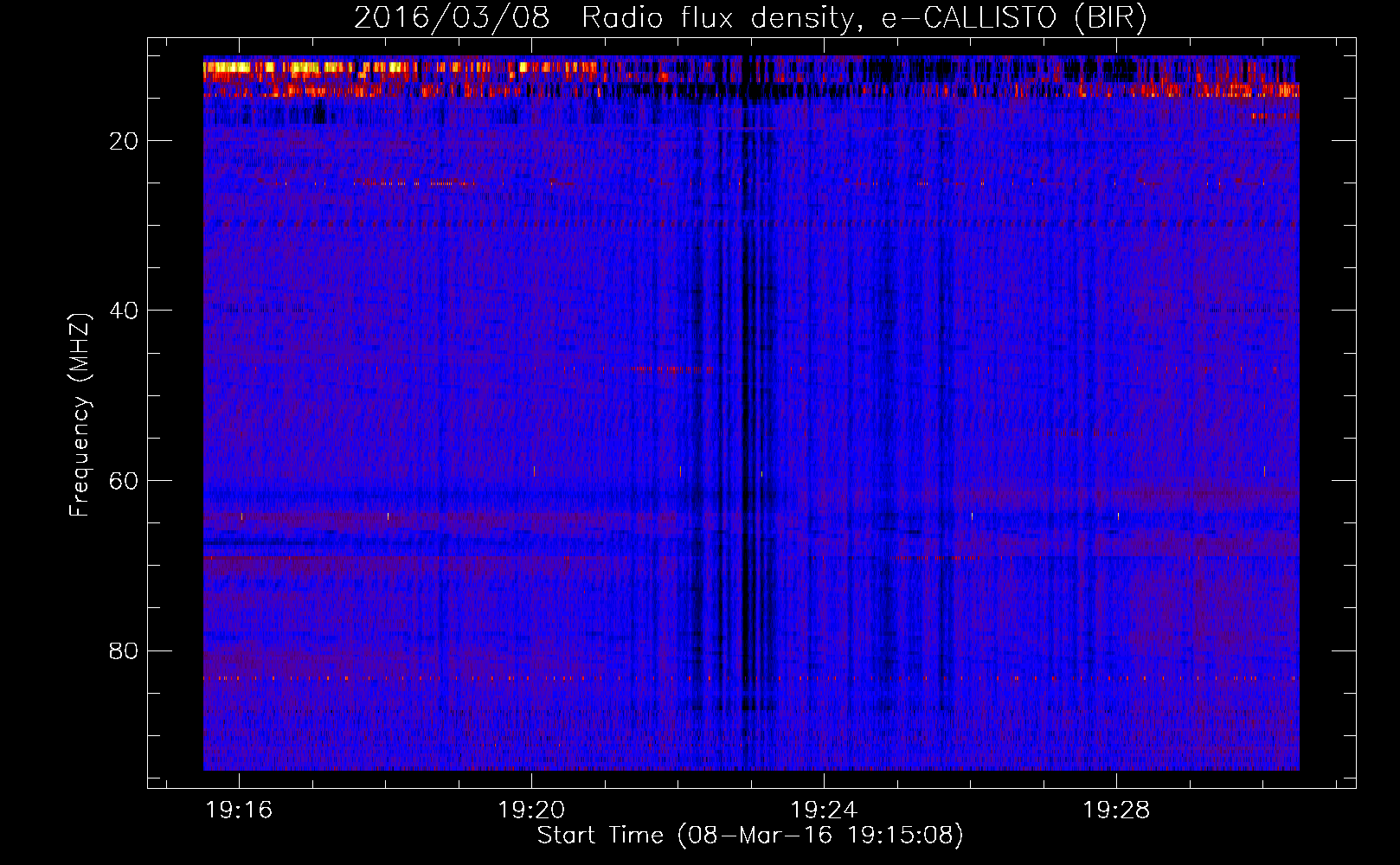Click the frequency axis label '60'
Image resolution: width=1400 pixels, height=865 pixels.
click(x=124, y=481)
